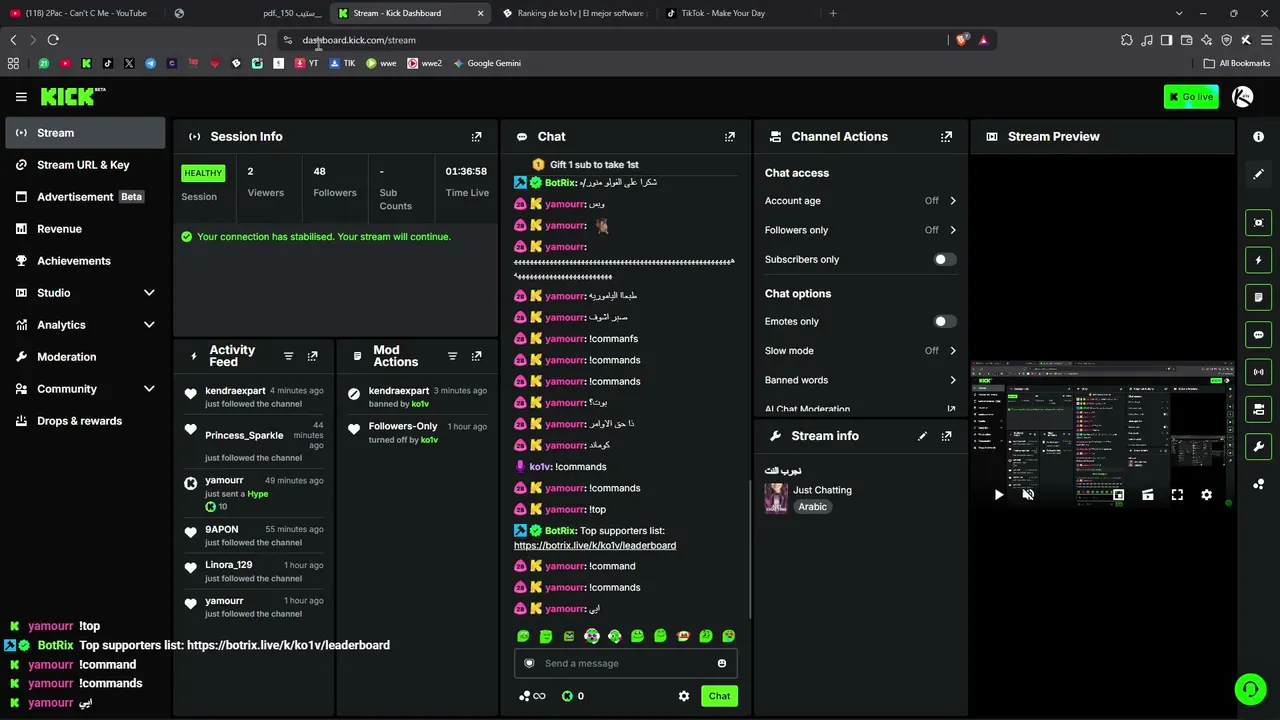The height and width of the screenshot is (720, 1280).
Task: Pop out the Stream info panel
Action: pyautogui.click(x=946, y=436)
